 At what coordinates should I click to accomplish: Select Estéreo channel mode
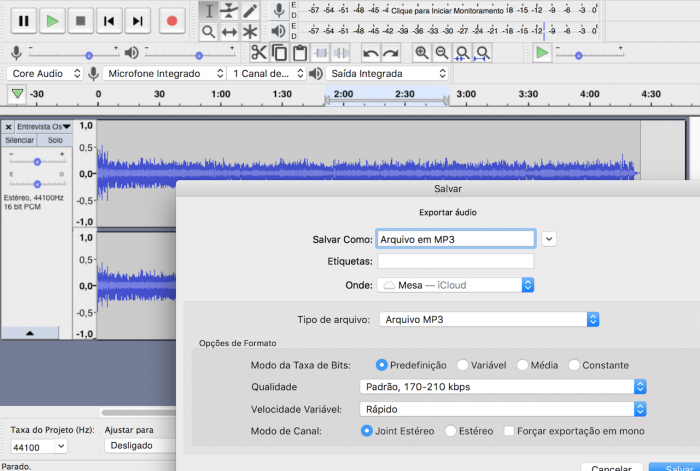[450, 431]
